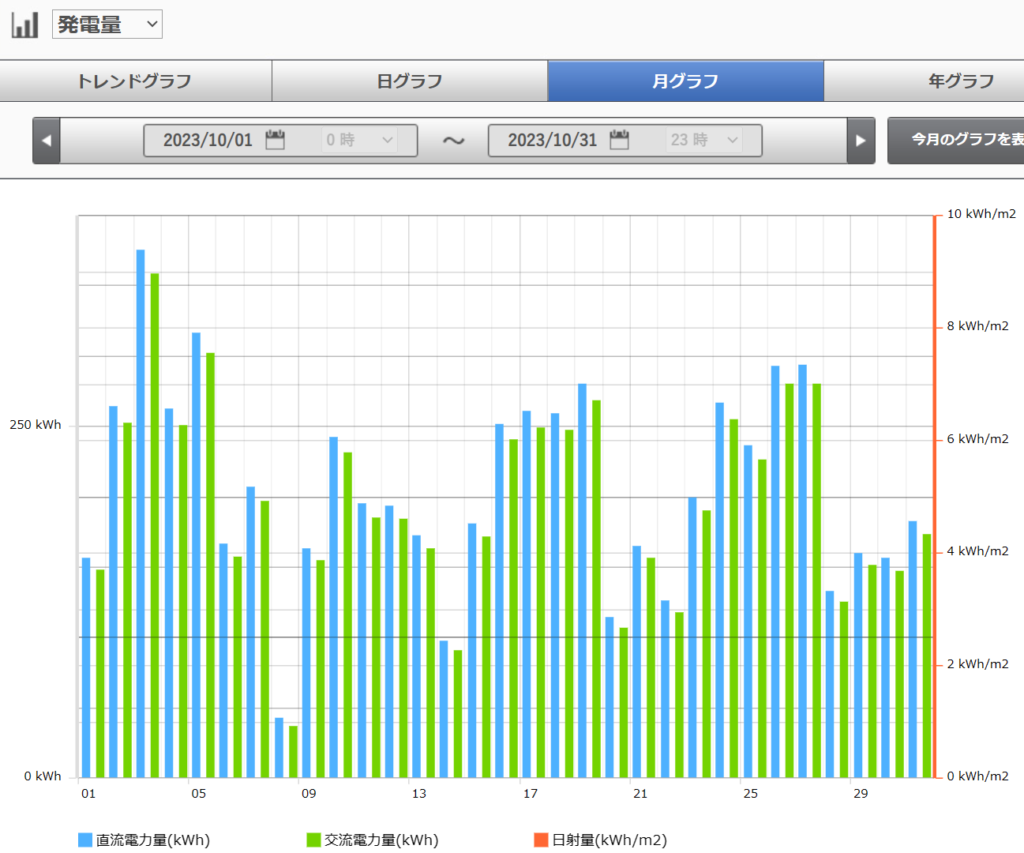
Task: Open the end date calendar icon
Action: click(x=619, y=140)
